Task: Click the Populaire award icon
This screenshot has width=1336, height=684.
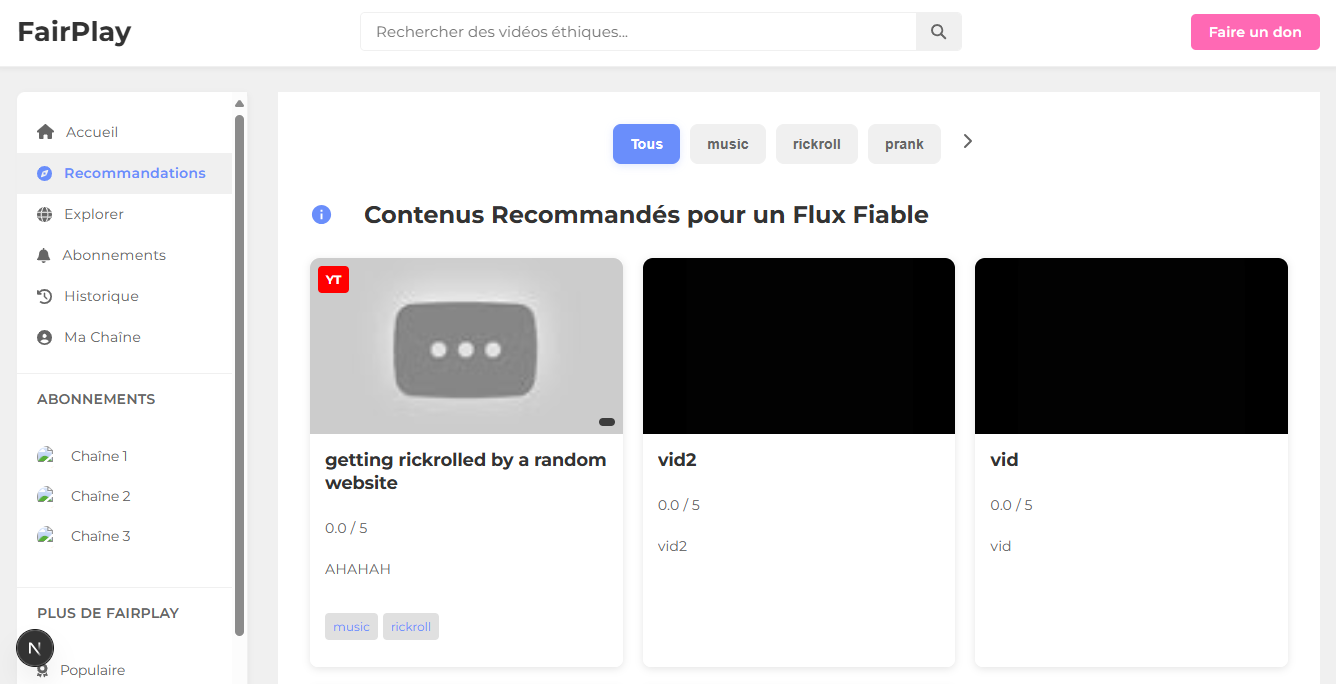Action: pyautogui.click(x=43, y=670)
